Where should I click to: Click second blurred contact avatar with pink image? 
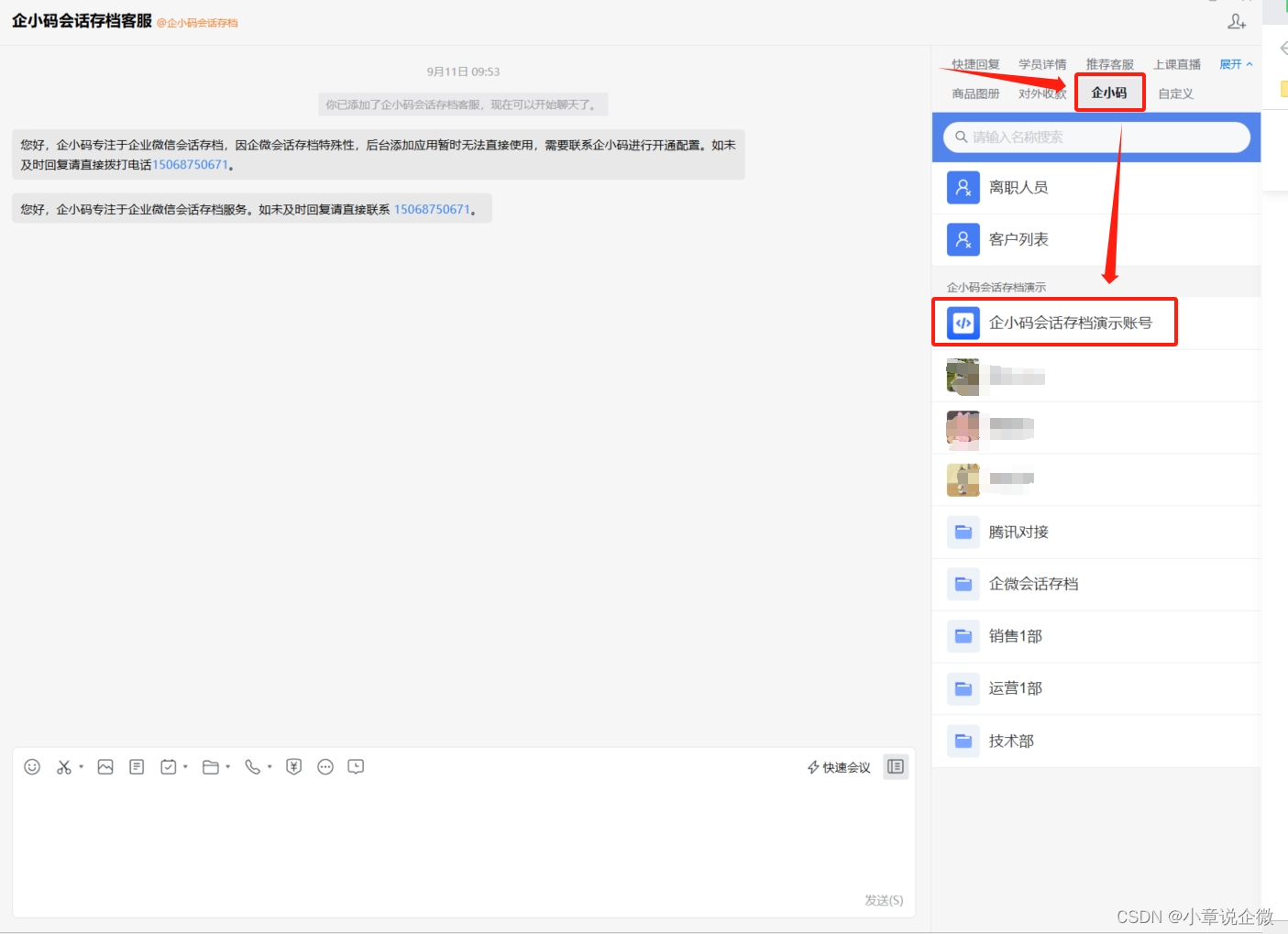(963, 429)
